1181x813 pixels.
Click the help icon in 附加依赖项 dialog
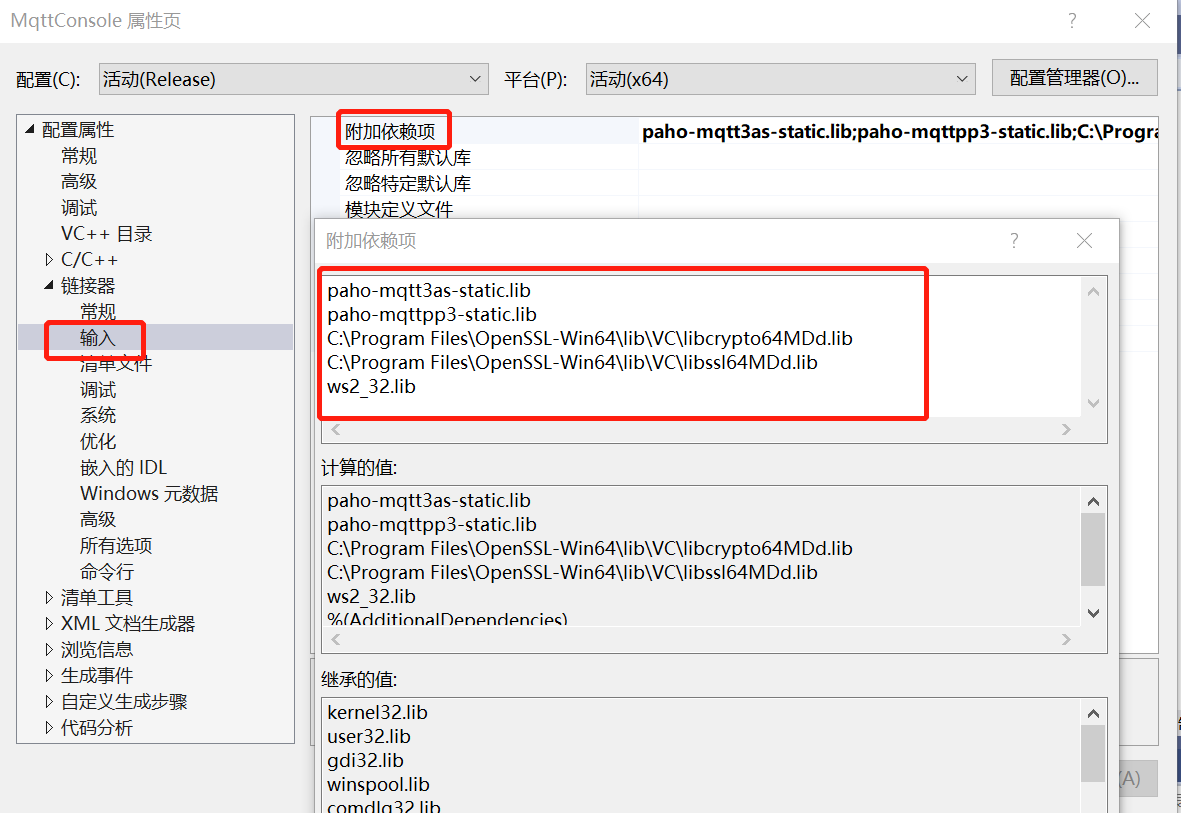[x=1013, y=240]
